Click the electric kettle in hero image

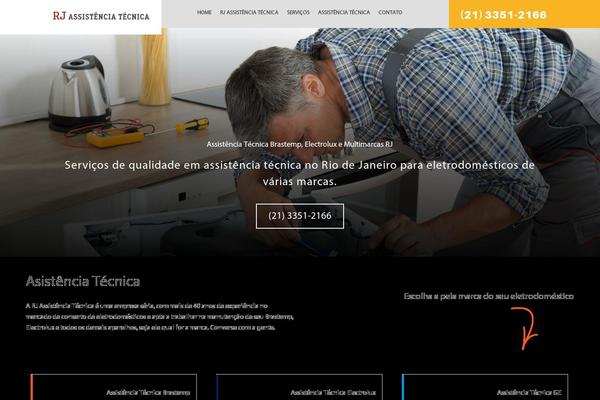(79, 92)
